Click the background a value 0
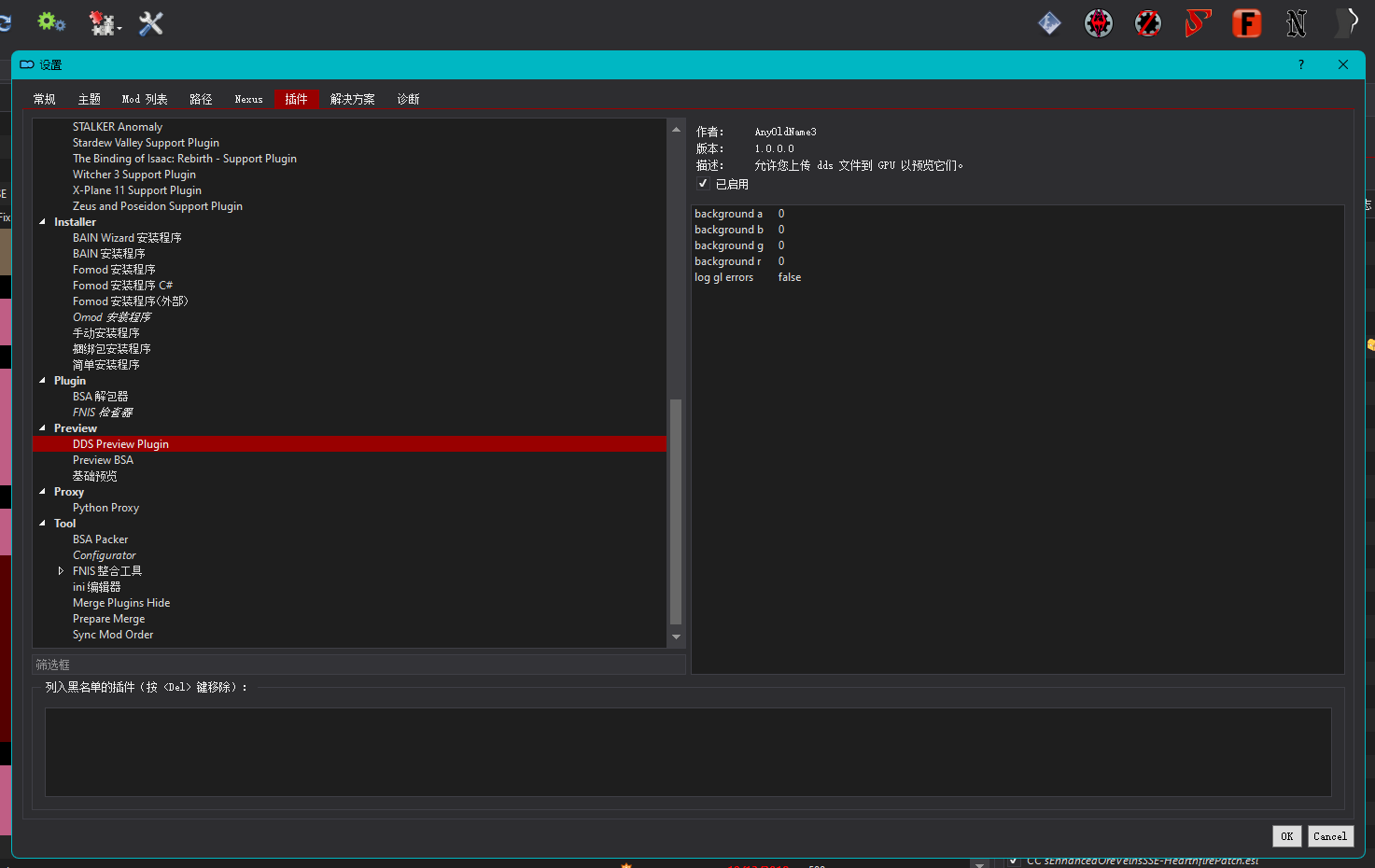The image size is (1375, 868). (781, 214)
